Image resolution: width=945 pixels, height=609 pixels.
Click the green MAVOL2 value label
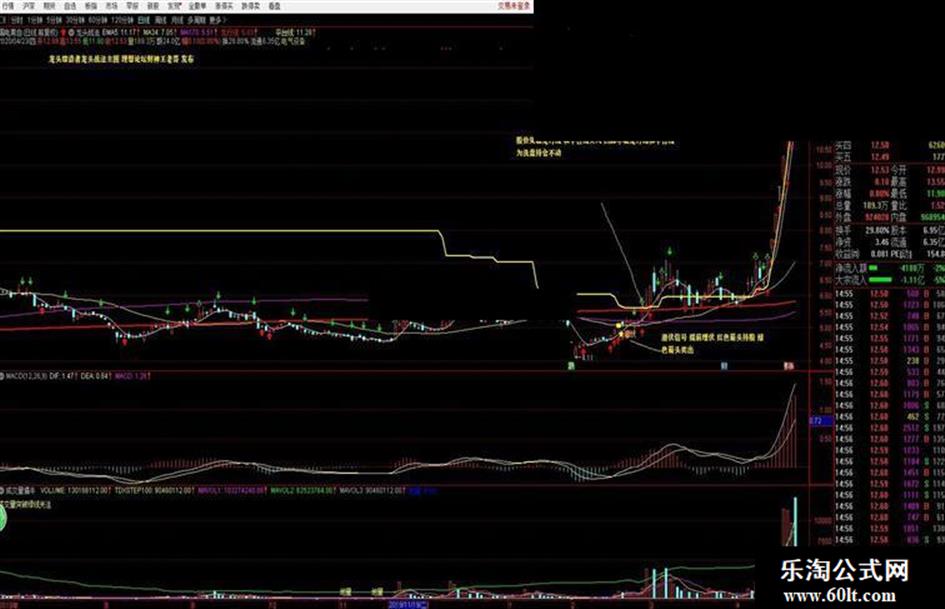click(x=303, y=491)
